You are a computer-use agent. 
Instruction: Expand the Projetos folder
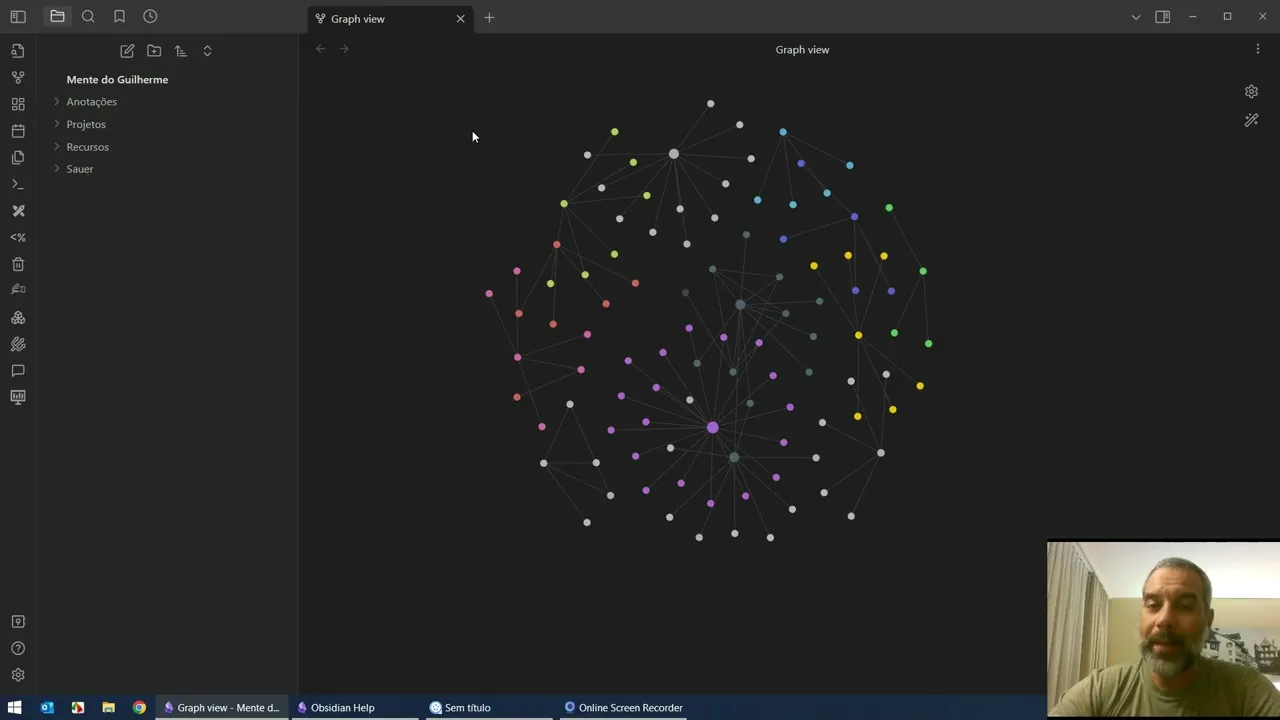pos(57,124)
